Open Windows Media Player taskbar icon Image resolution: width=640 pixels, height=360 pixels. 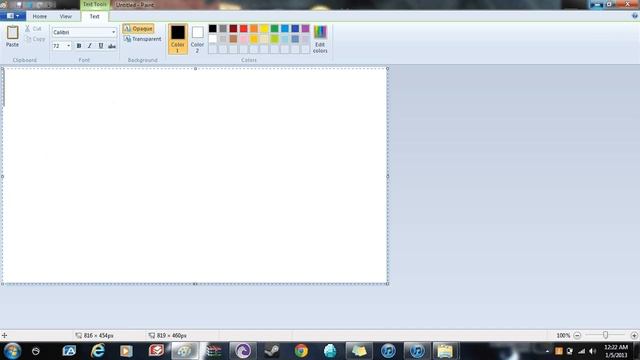coord(126,351)
